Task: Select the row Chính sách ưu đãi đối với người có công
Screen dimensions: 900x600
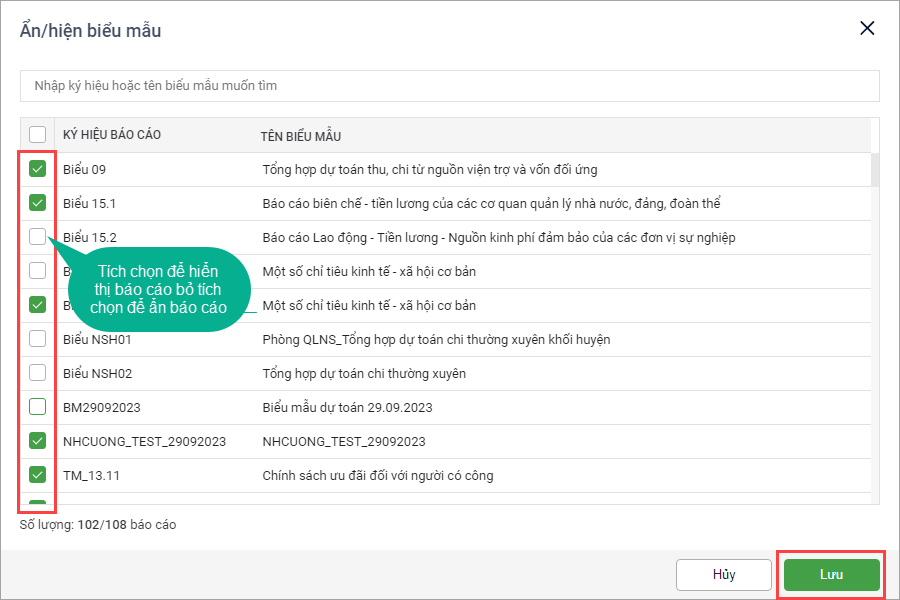Action: [x=377, y=475]
